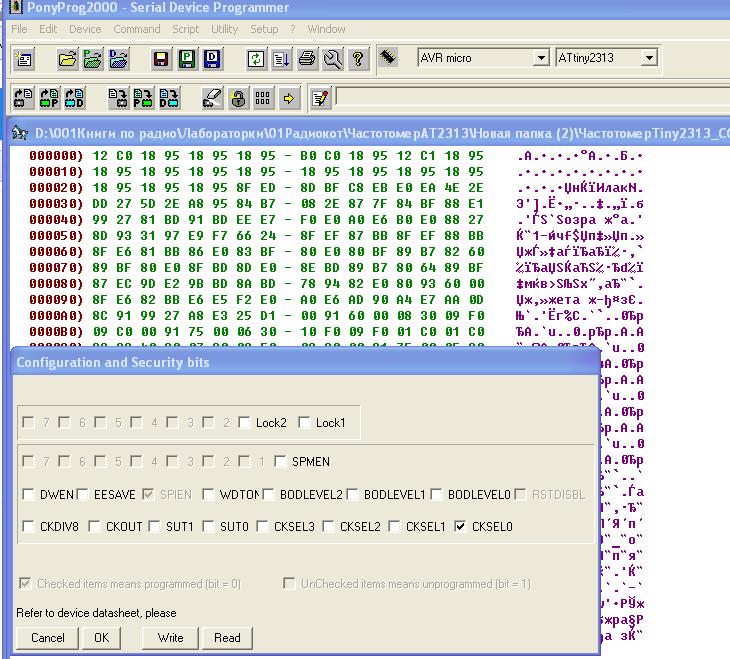Click the New Window toolbar icon
The width and height of the screenshot is (730, 659).
coord(23,59)
